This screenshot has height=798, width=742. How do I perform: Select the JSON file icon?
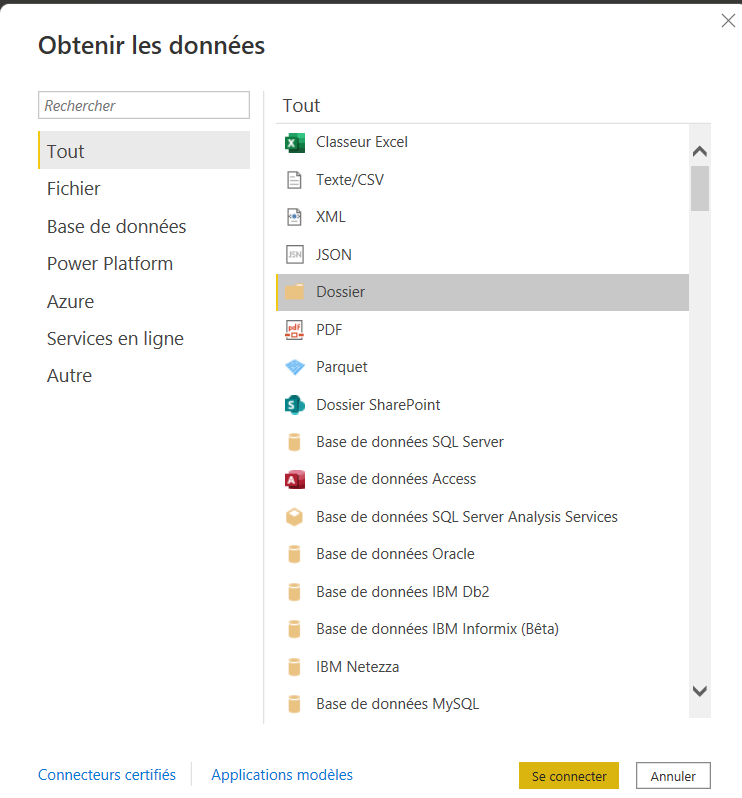click(295, 254)
